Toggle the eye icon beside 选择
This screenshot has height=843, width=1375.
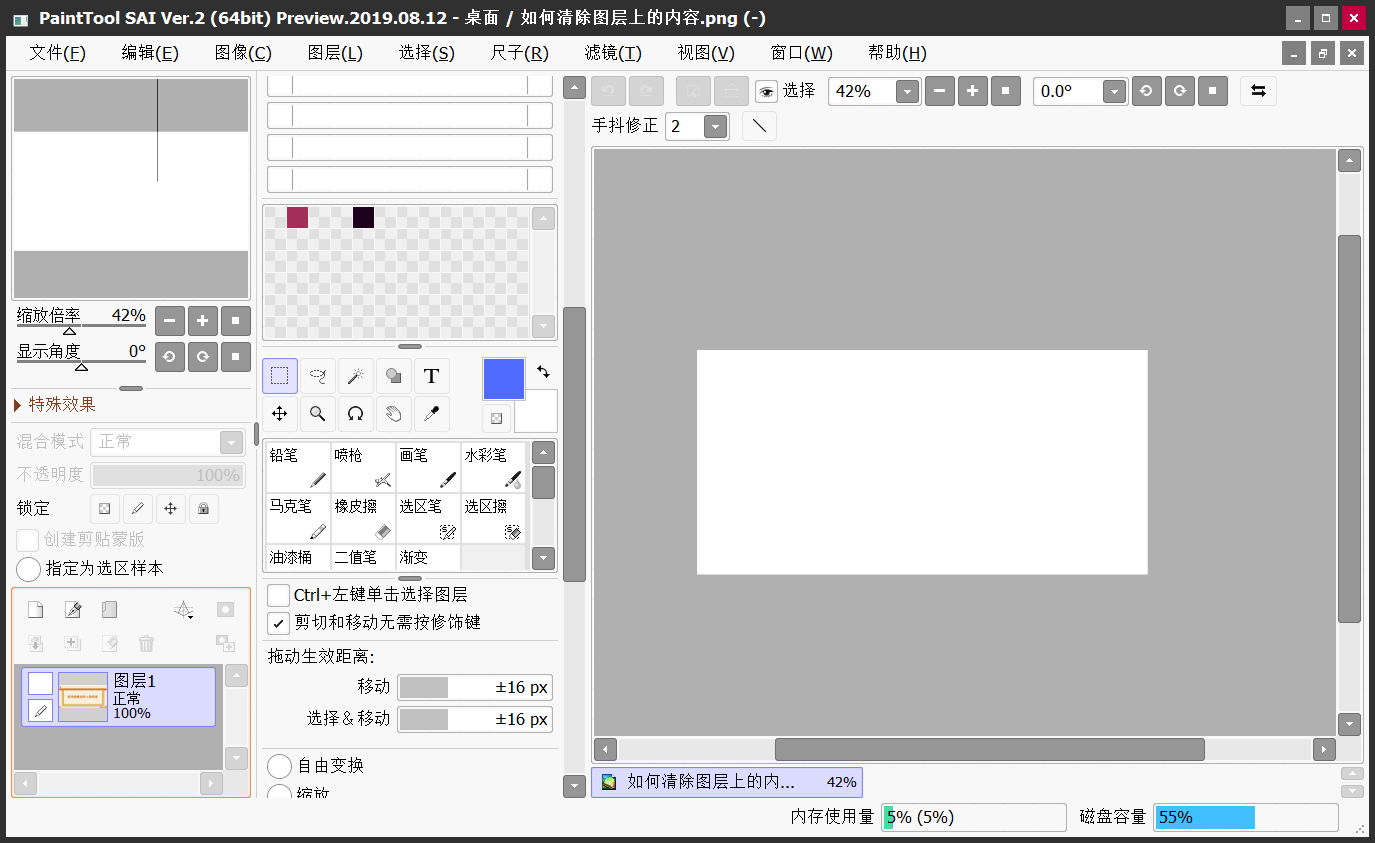[766, 92]
